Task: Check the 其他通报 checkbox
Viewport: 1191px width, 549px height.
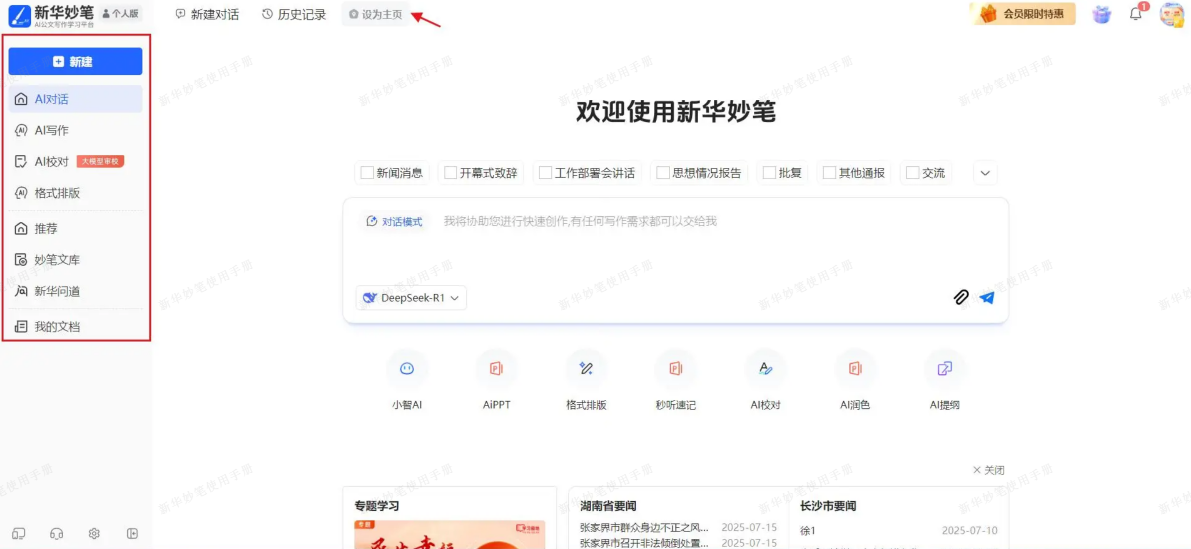Action: click(x=829, y=173)
